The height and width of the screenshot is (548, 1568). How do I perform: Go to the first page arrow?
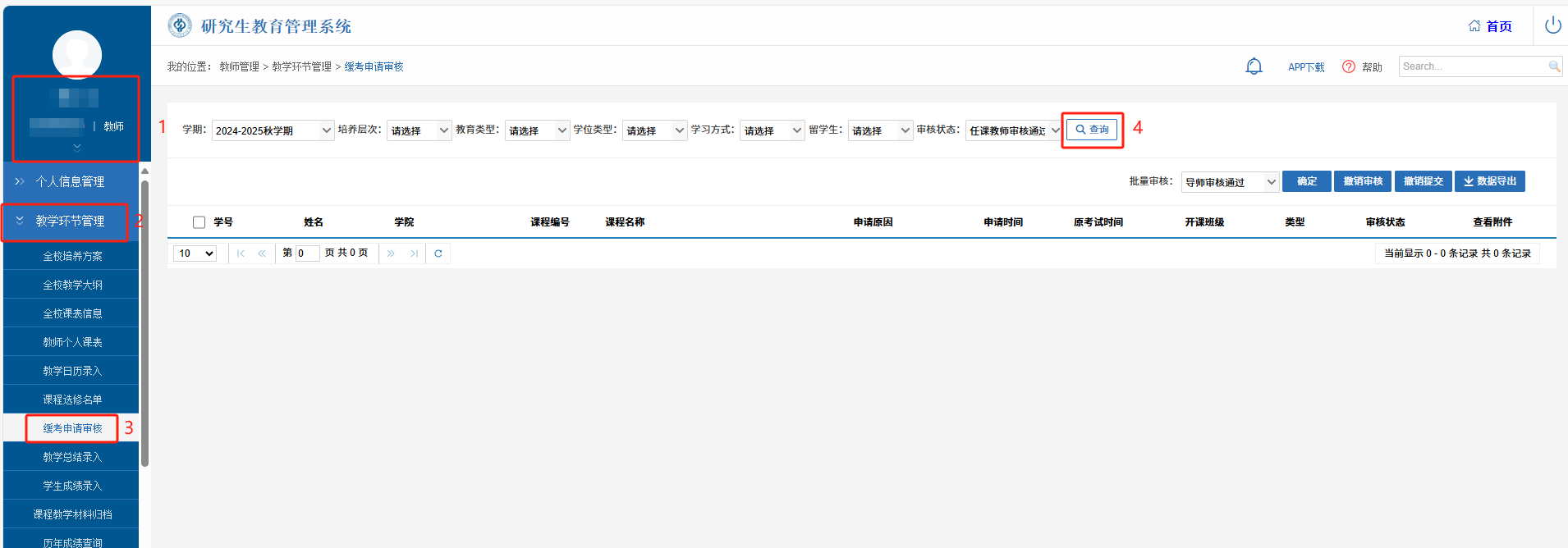pos(241,253)
